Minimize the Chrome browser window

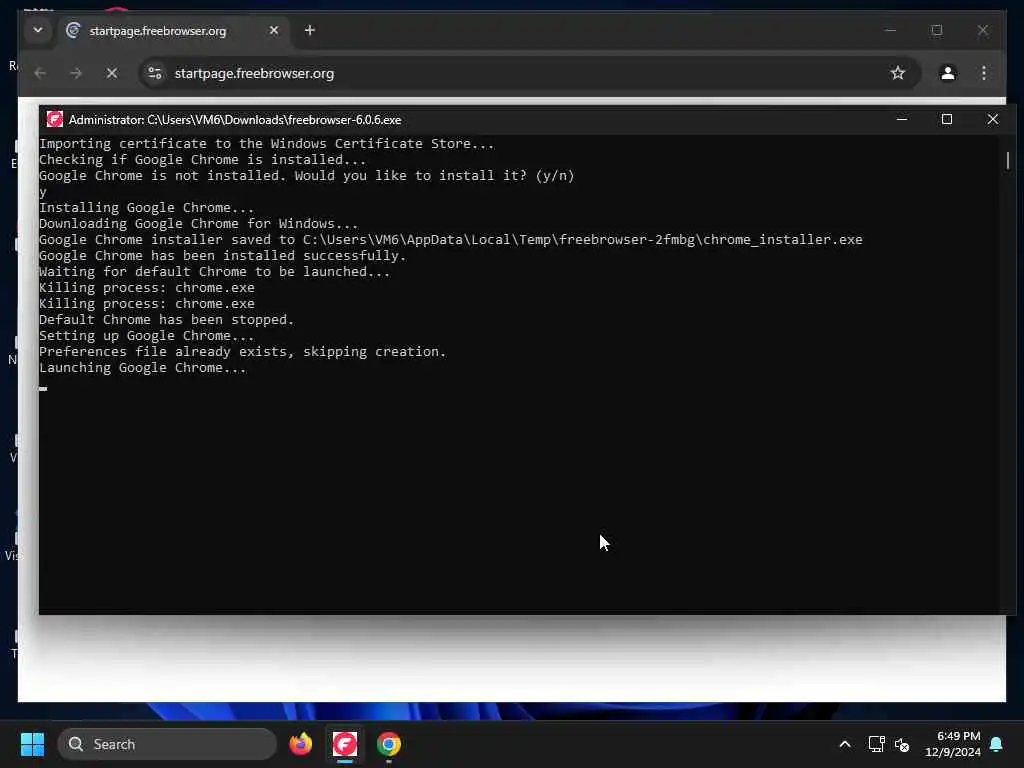tap(890, 30)
